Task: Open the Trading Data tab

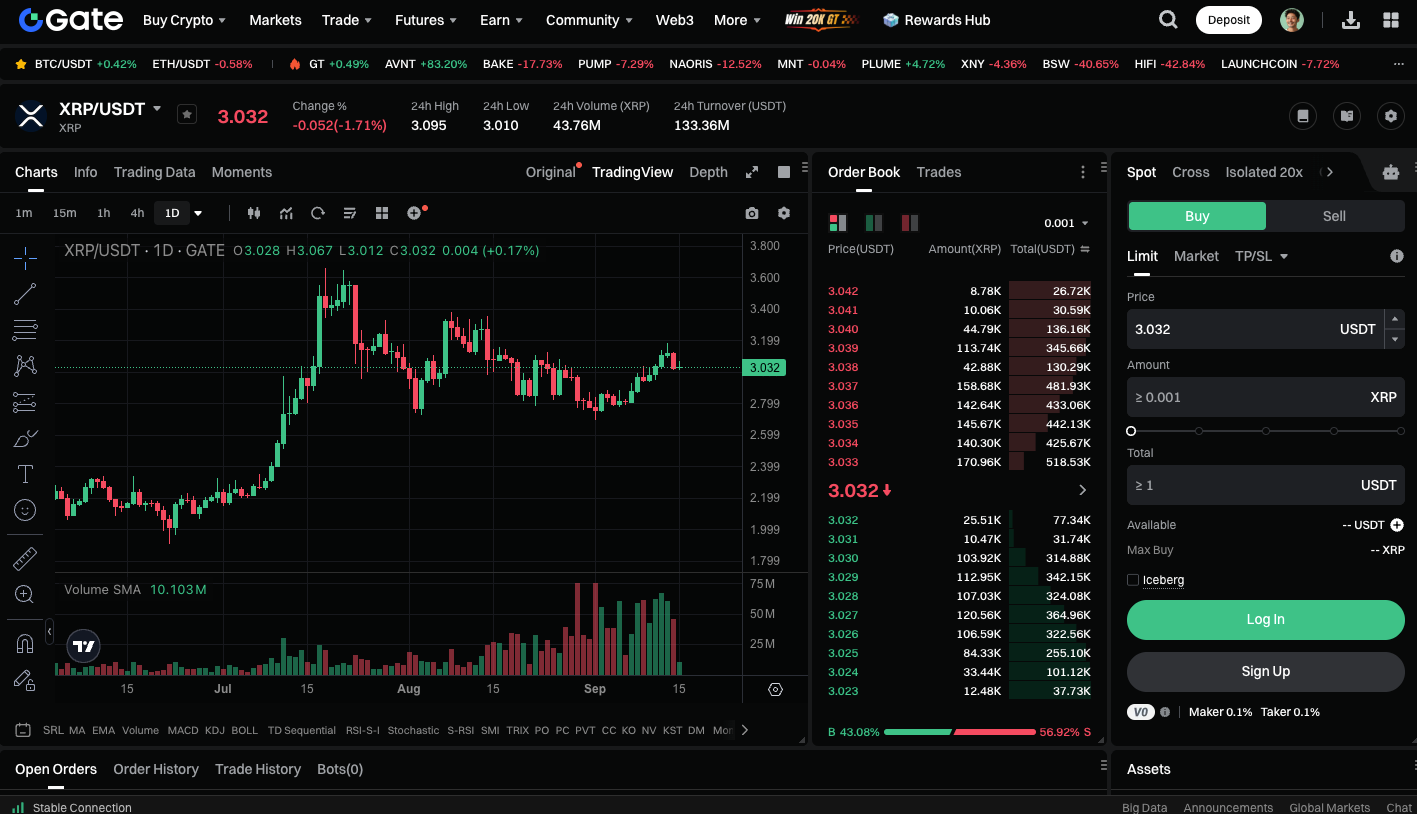Action: click(154, 172)
